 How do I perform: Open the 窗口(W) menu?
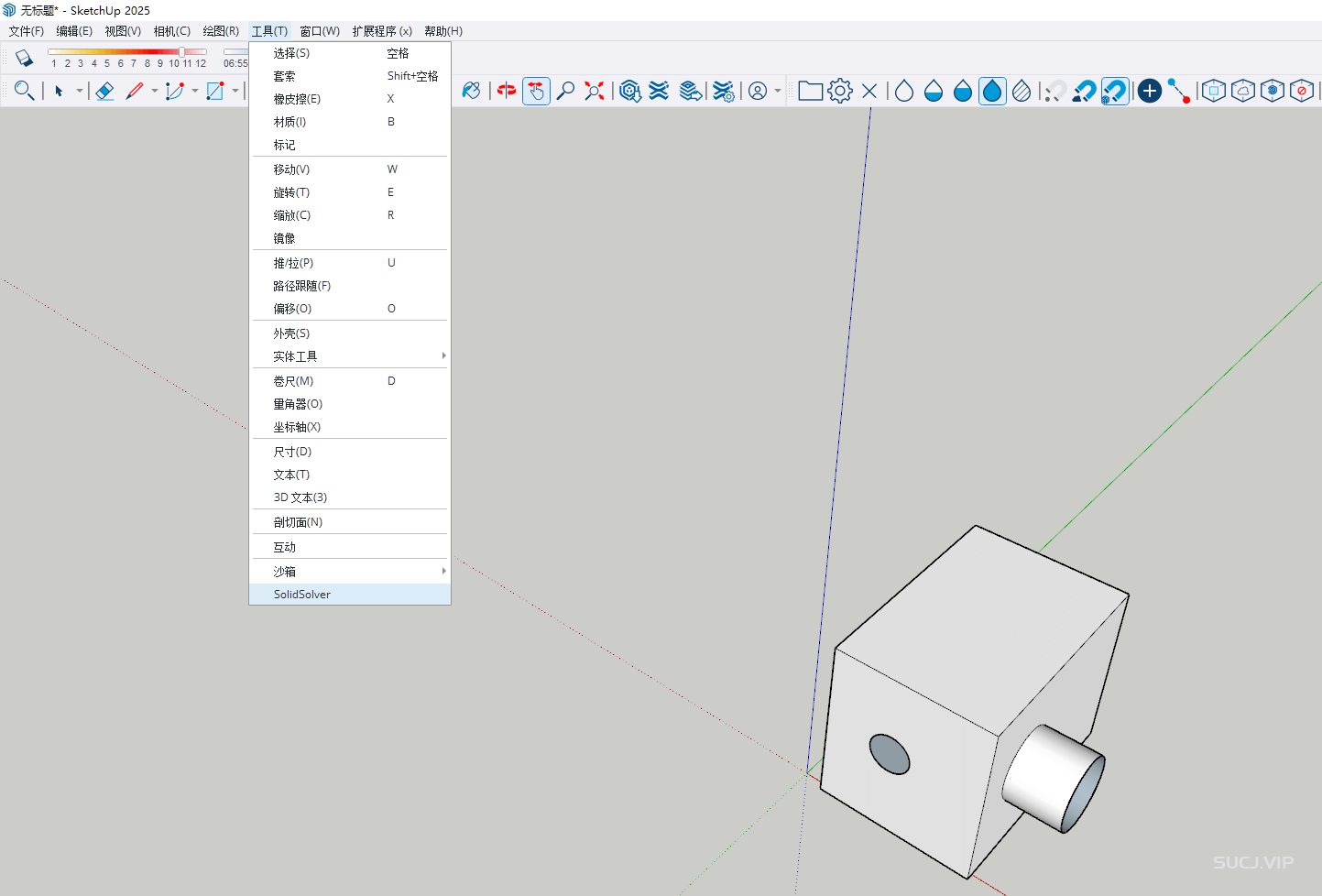(320, 31)
